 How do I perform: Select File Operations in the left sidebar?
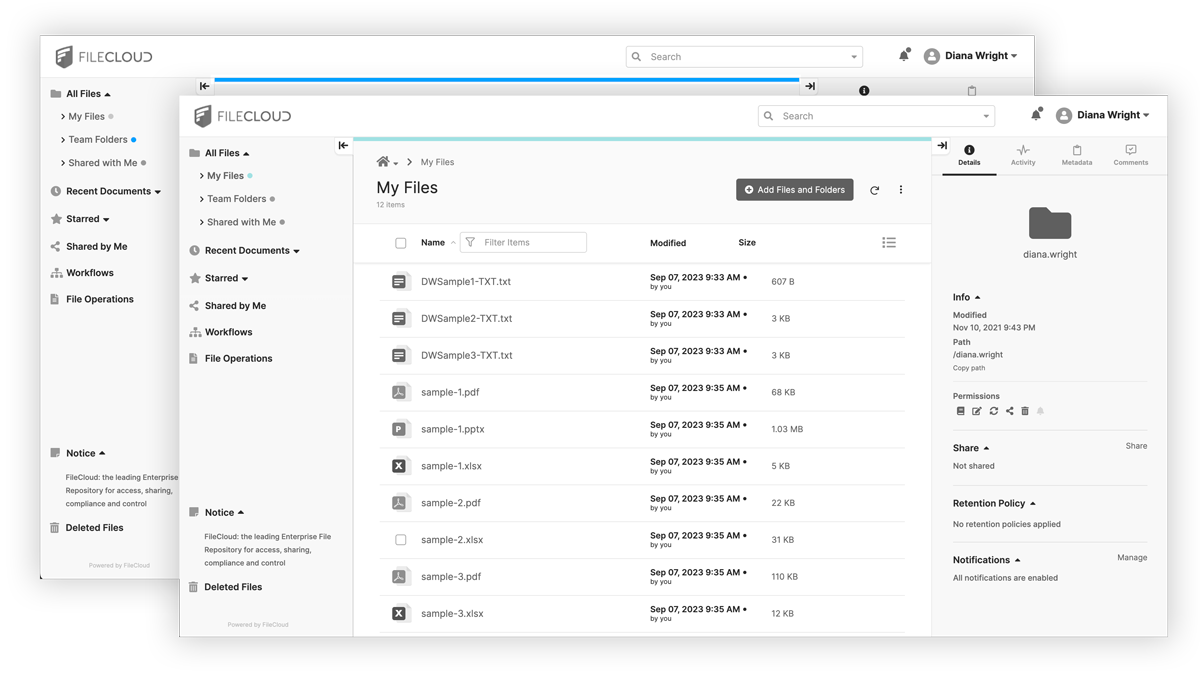click(x=239, y=358)
